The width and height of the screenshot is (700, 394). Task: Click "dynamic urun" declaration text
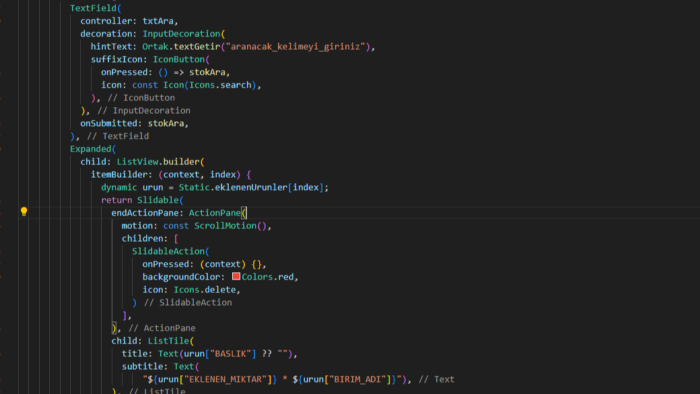[132, 187]
